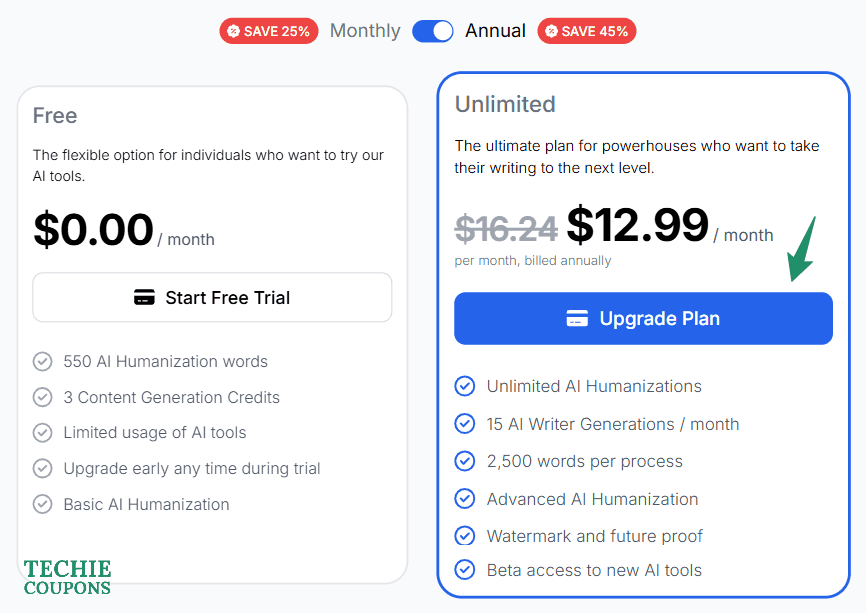866x613 pixels.
Task: Click the card icon in Start Free Trial
Action: [144, 298]
